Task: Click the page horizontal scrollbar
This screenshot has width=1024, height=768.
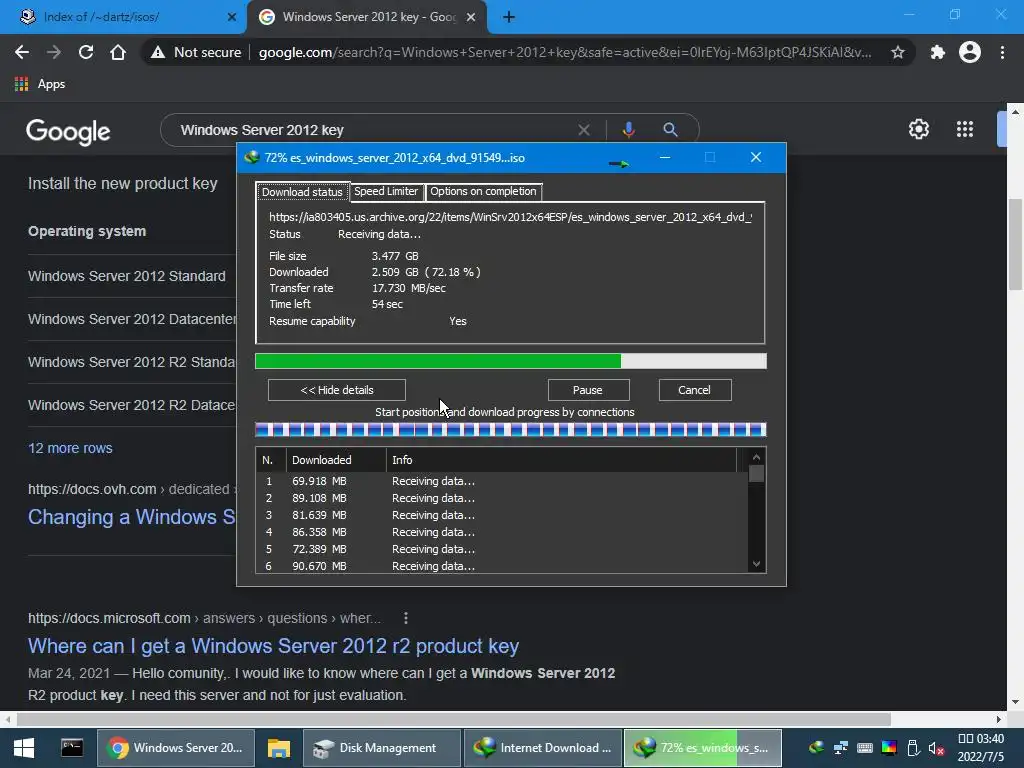Action: 454,719
